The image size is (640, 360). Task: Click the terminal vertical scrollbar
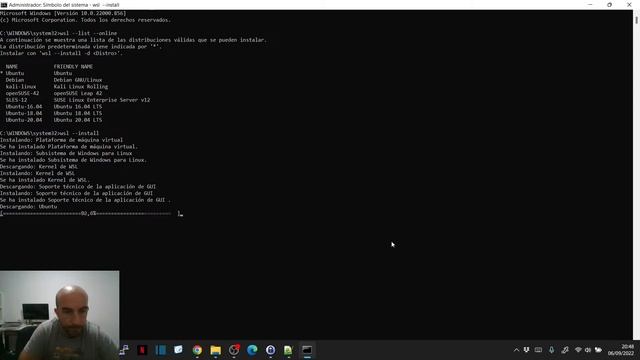coord(636,175)
